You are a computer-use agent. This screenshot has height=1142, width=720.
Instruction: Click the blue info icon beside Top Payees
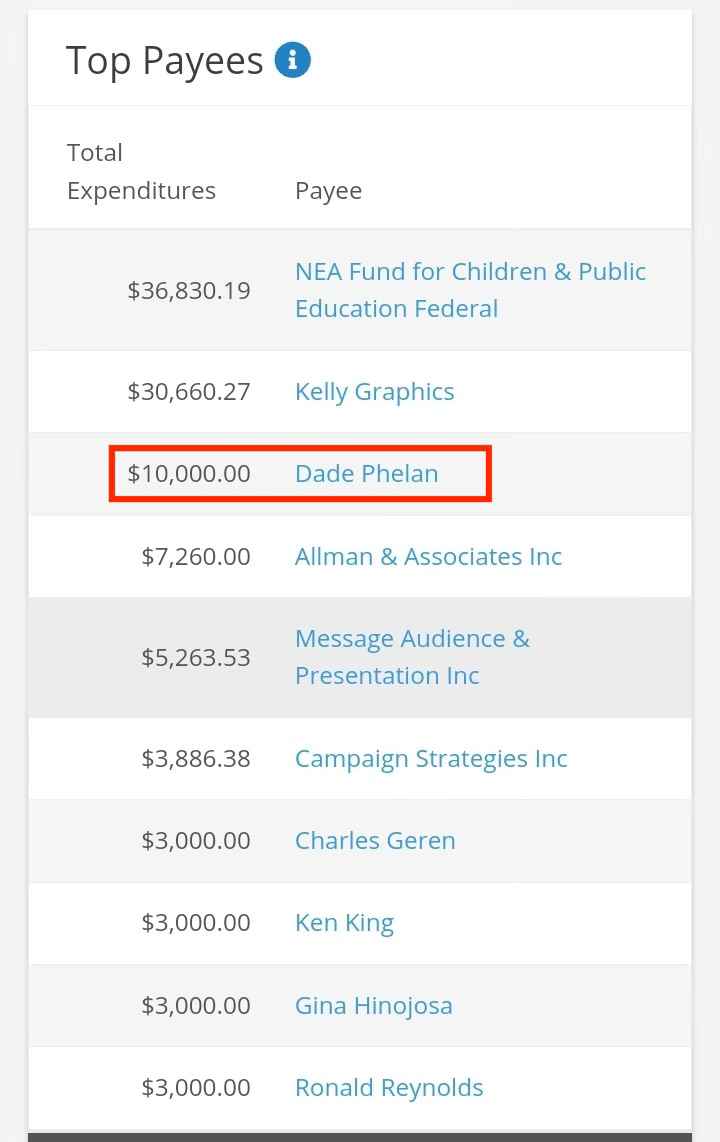(293, 60)
